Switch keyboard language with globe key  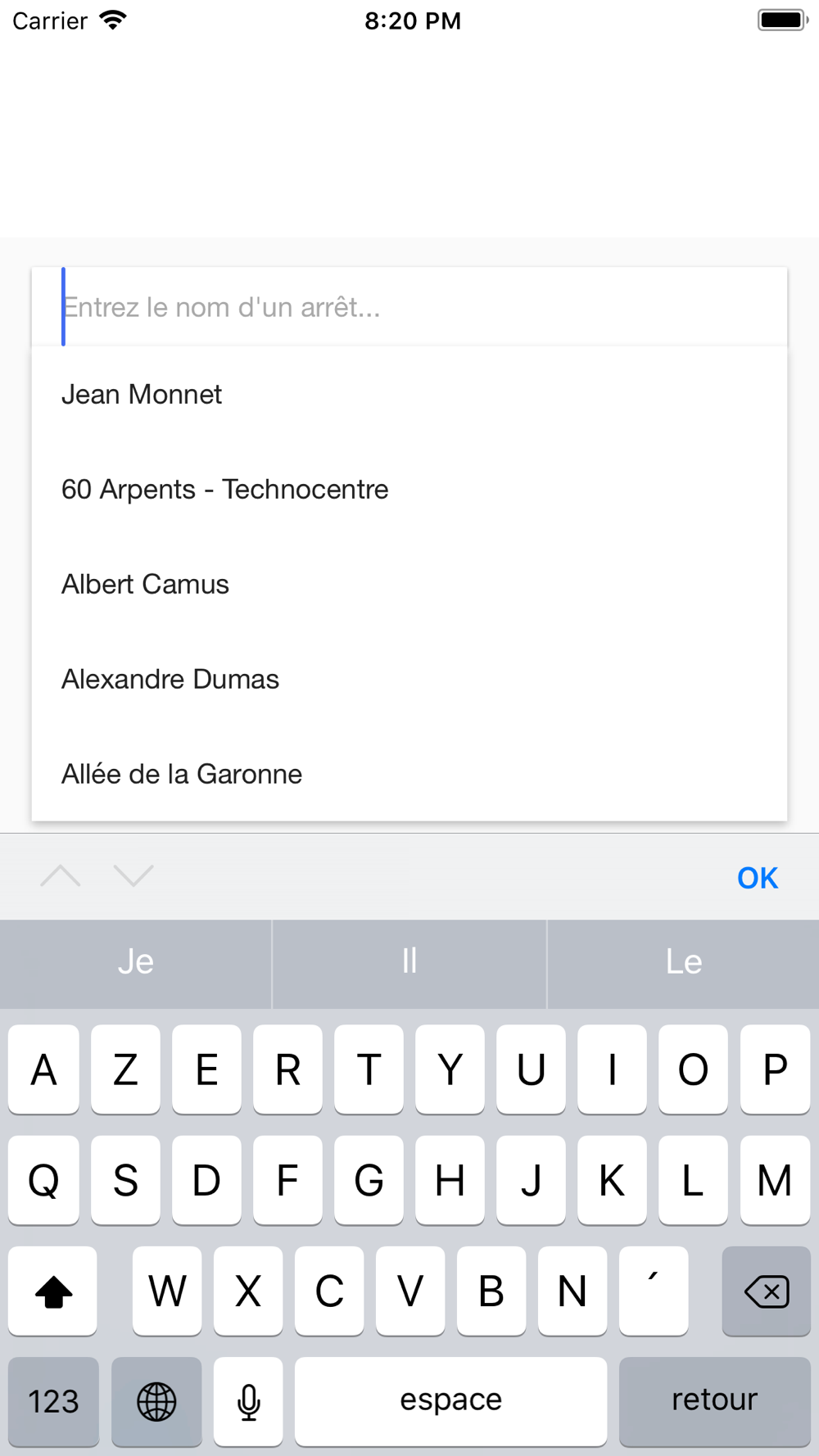pos(156,1401)
